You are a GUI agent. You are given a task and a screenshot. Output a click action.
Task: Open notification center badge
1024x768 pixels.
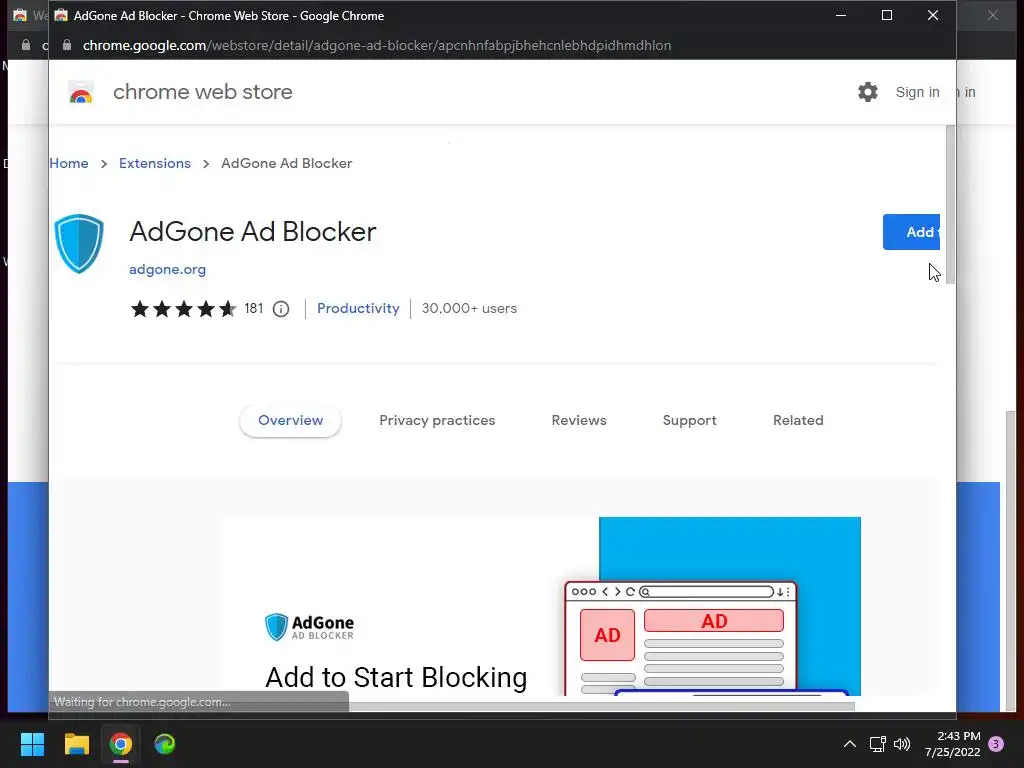coord(996,744)
